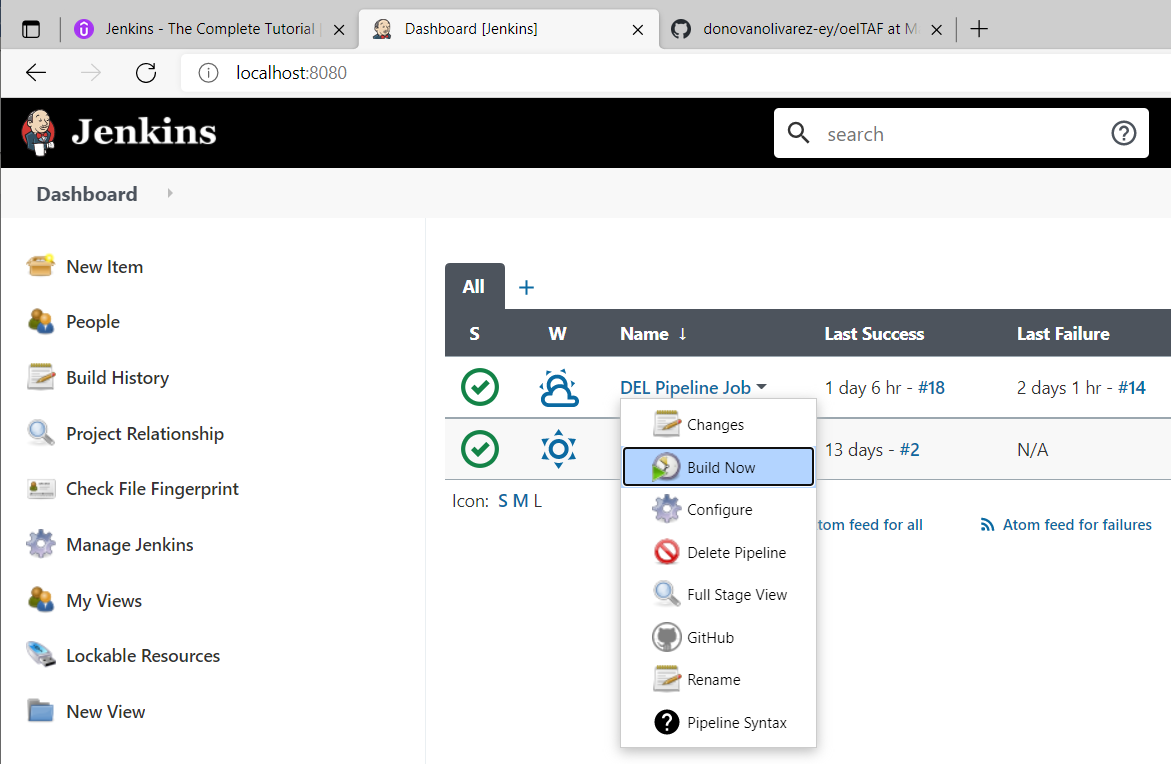The image size is (1171, 764).
Task: Click the search help question mark icon
Action: 1123,133
